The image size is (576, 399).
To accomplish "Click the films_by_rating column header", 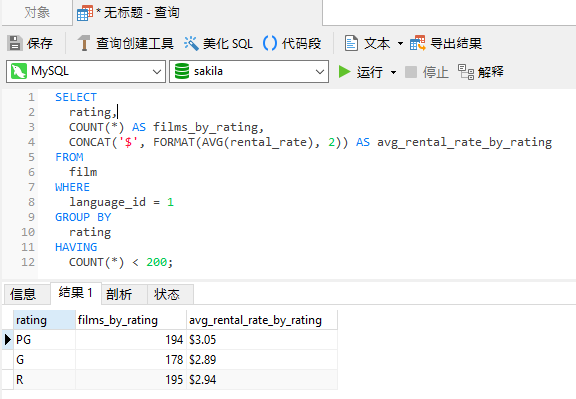I will click(131, 320).
